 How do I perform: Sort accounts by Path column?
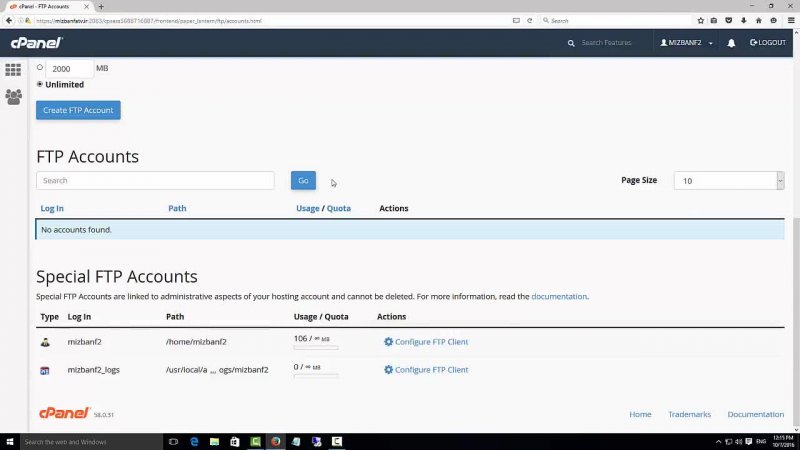177,208
